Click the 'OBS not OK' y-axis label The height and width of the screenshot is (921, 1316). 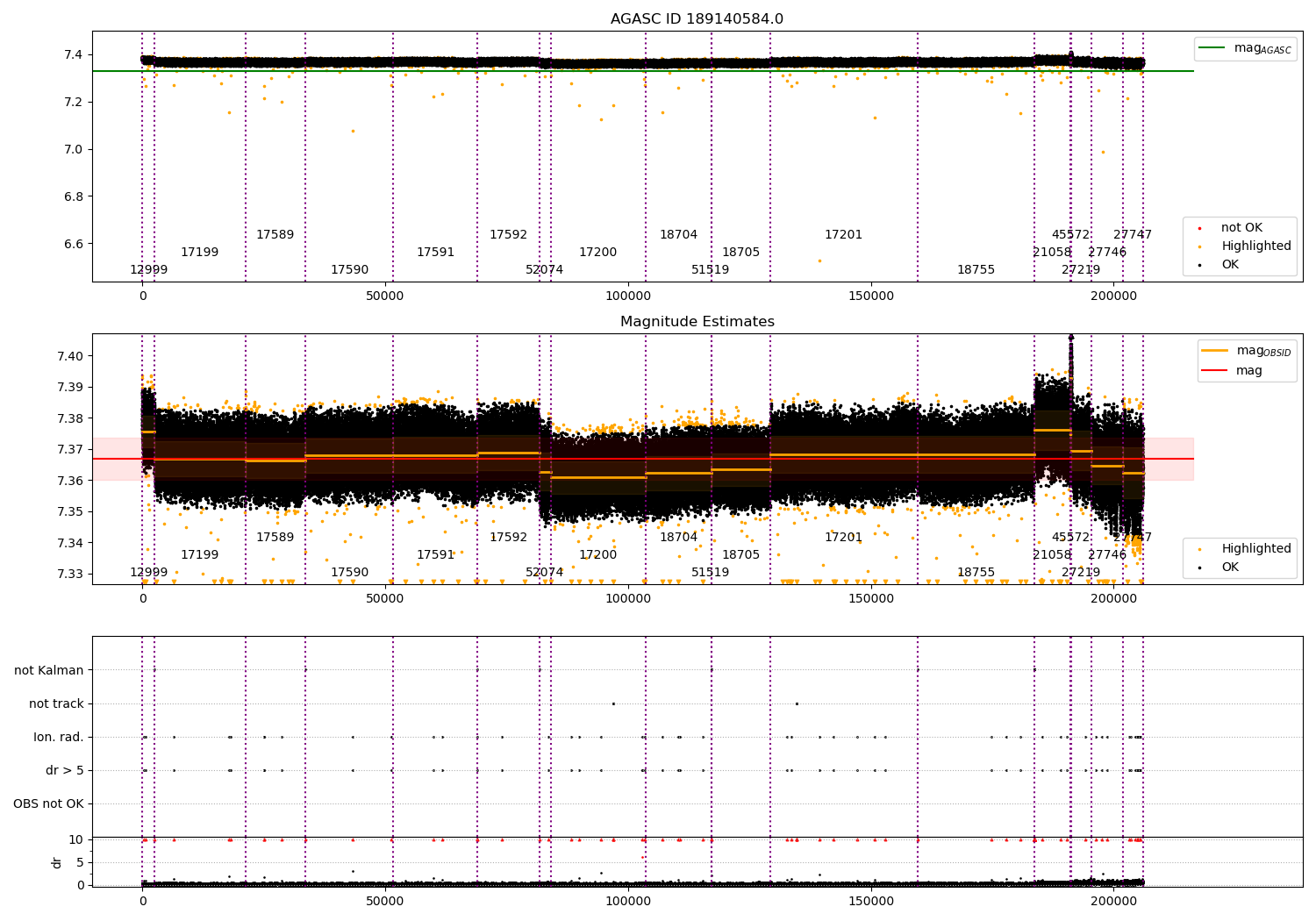click(x=49, y=803)
